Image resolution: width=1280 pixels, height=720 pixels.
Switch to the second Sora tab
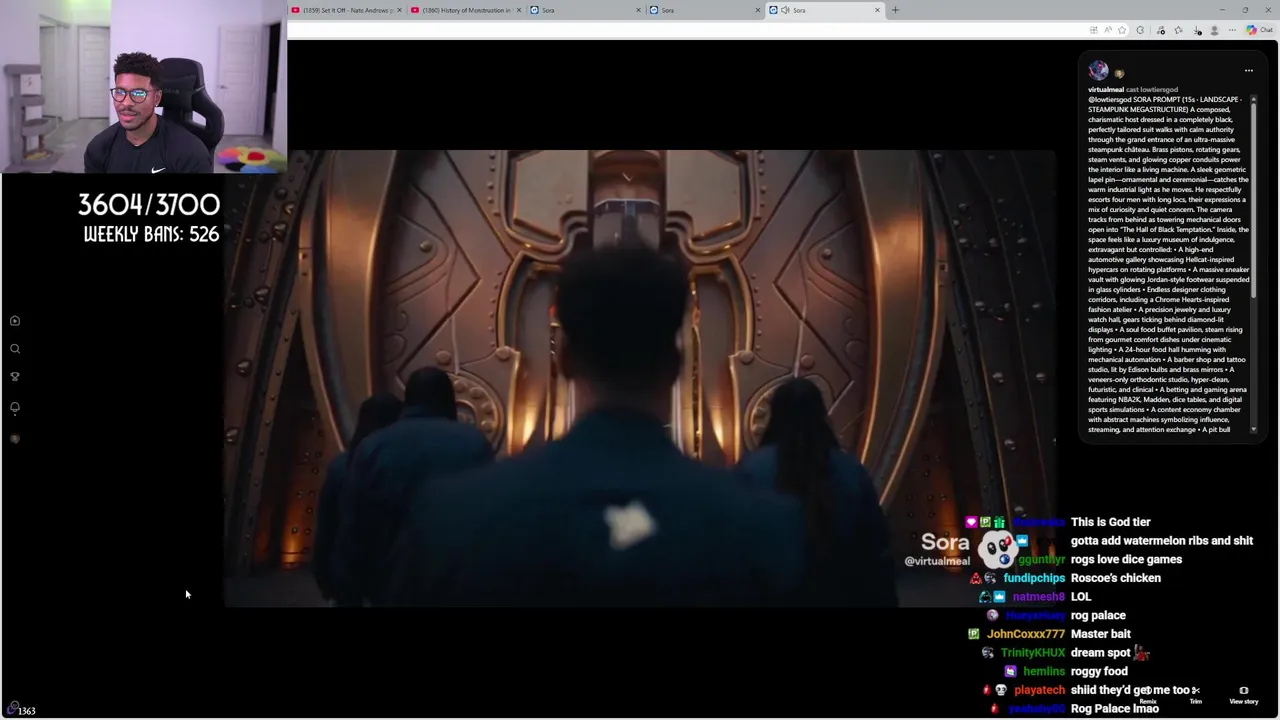tap(706, 10)
